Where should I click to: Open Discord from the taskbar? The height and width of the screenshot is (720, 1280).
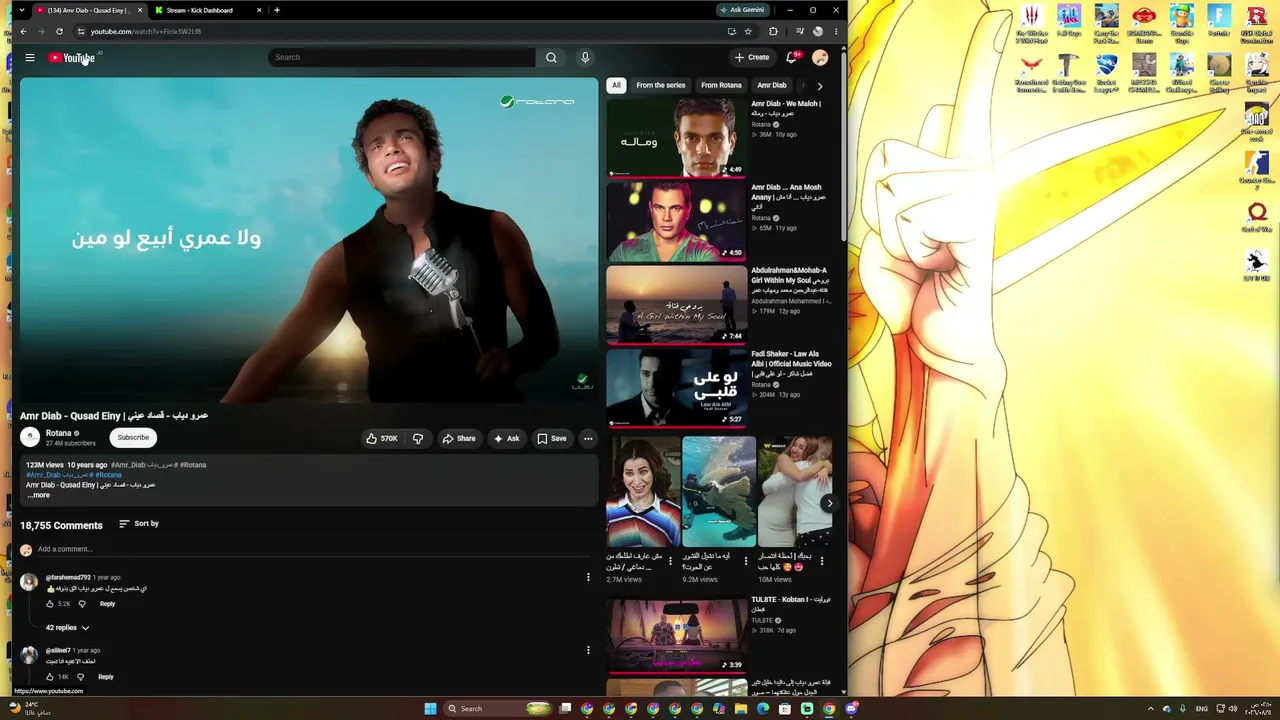point(851,709)
